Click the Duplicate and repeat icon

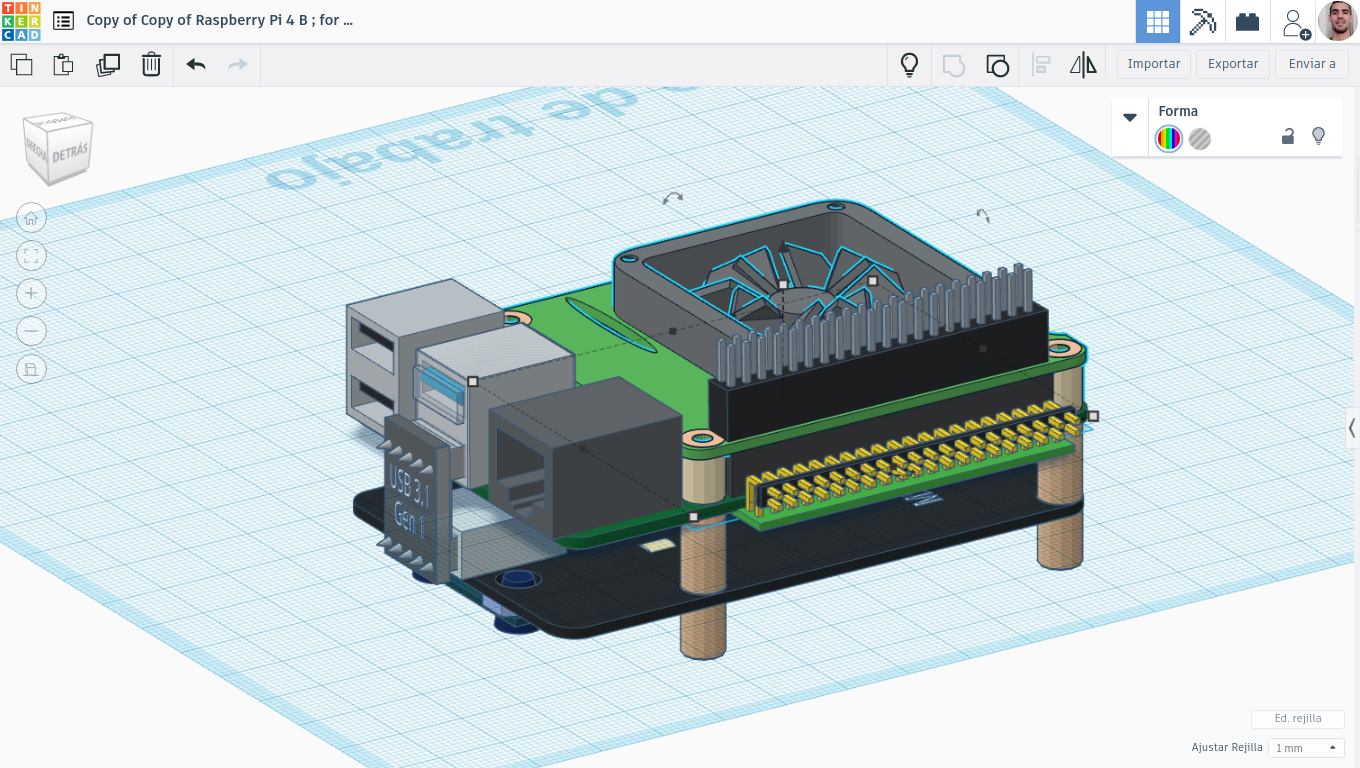107,65
